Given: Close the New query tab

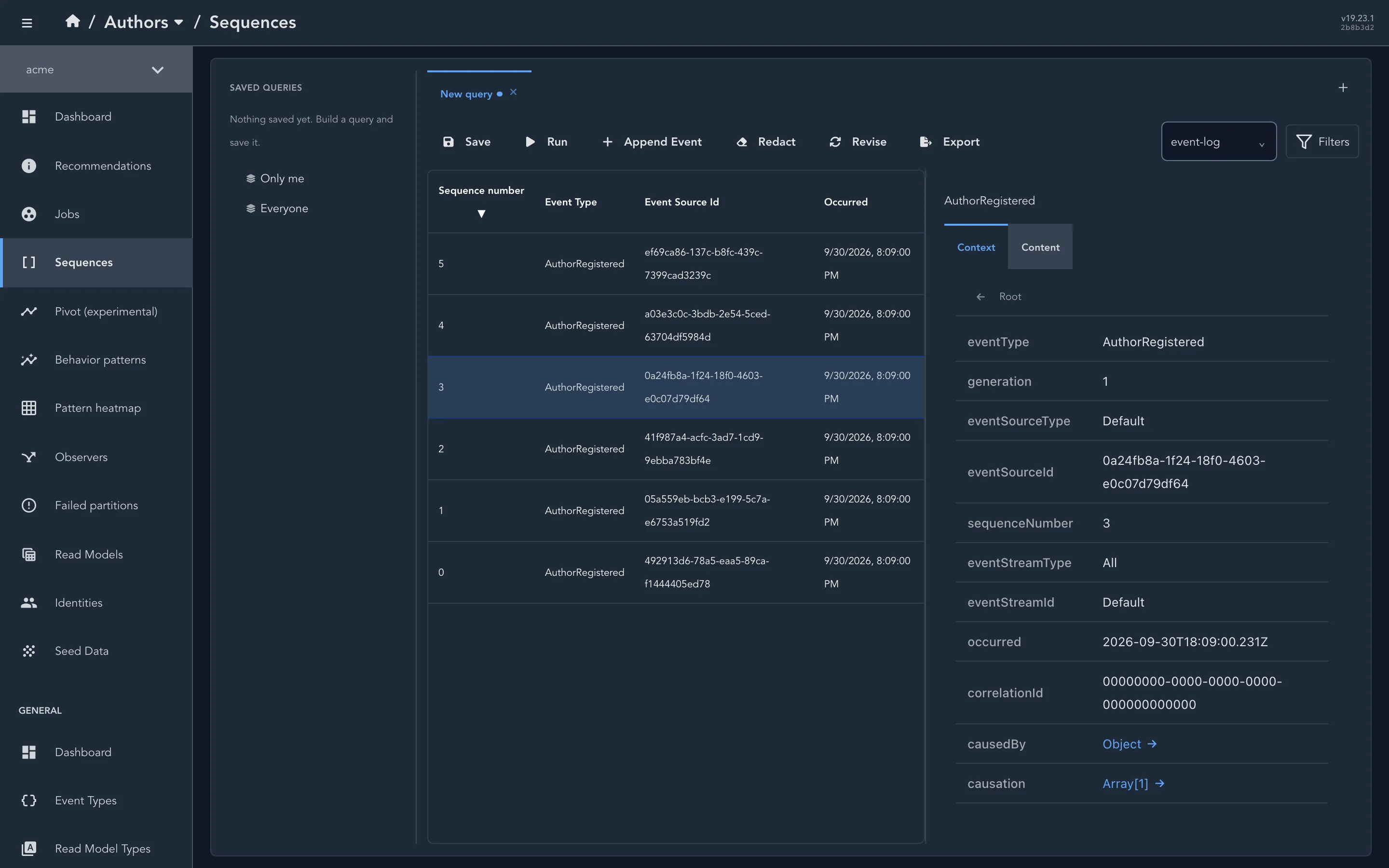Looking at the screenshot, I should point(513,92).
